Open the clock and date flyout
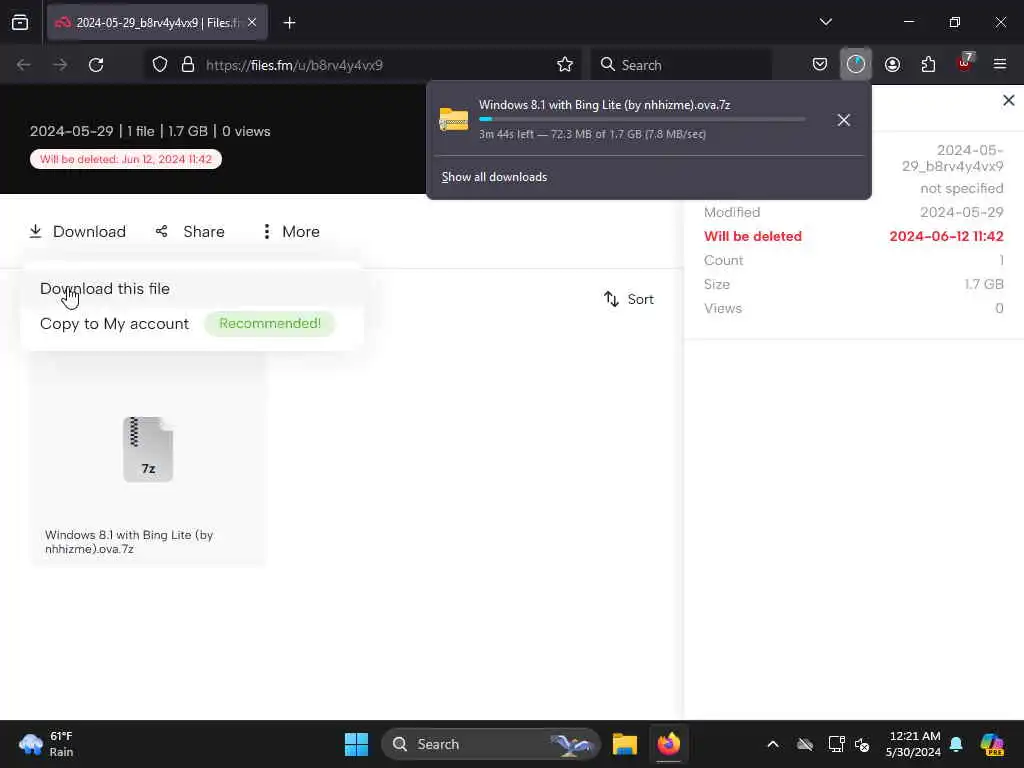 [x=913, y=744]
